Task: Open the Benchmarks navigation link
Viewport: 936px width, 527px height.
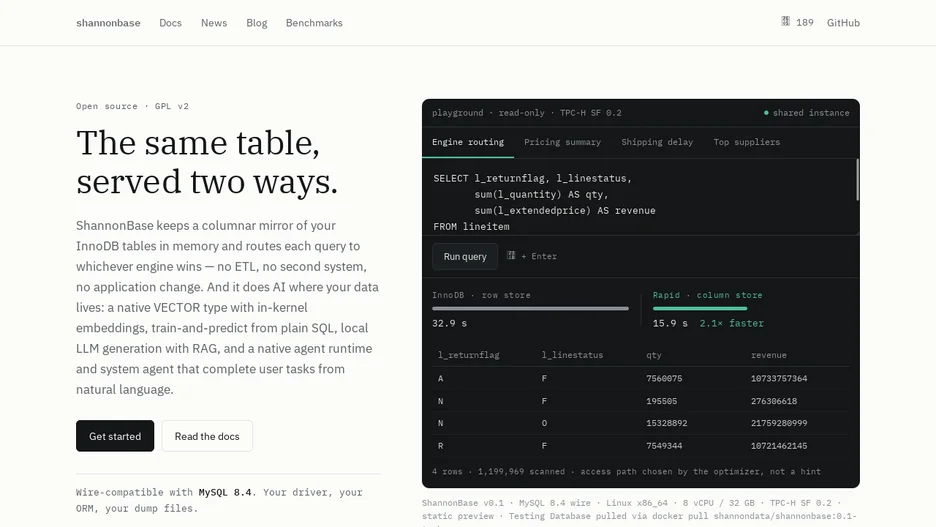Action: pos(314,23)
